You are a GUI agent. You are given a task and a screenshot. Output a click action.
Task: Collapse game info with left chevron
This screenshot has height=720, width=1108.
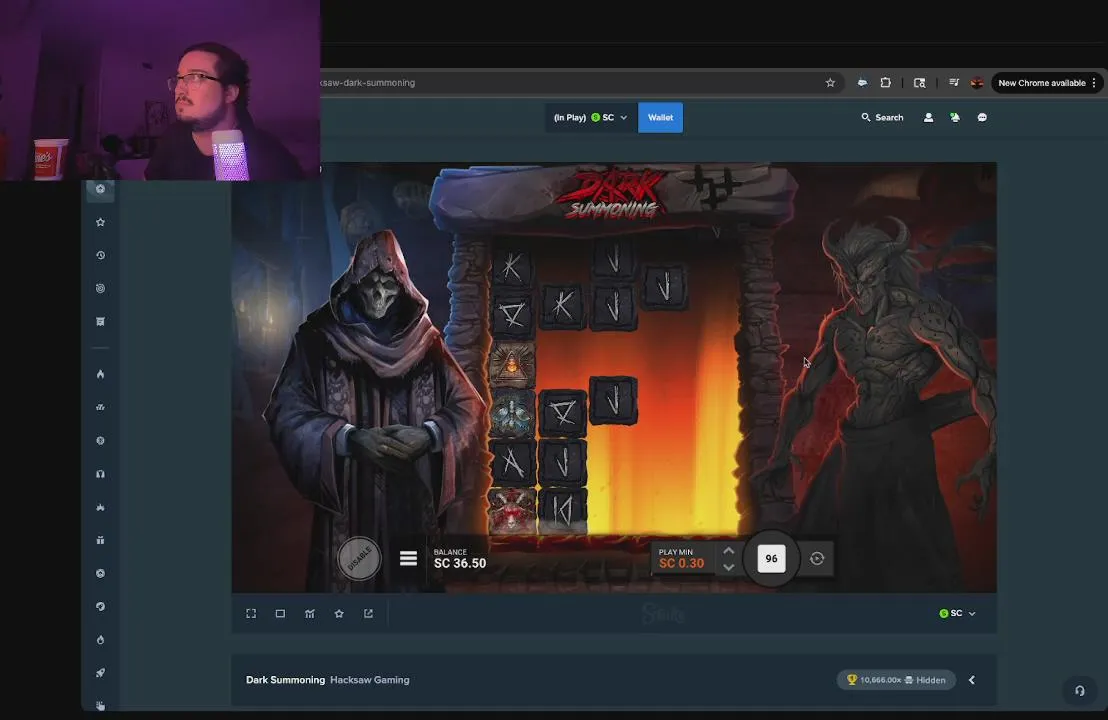[972, 680]
